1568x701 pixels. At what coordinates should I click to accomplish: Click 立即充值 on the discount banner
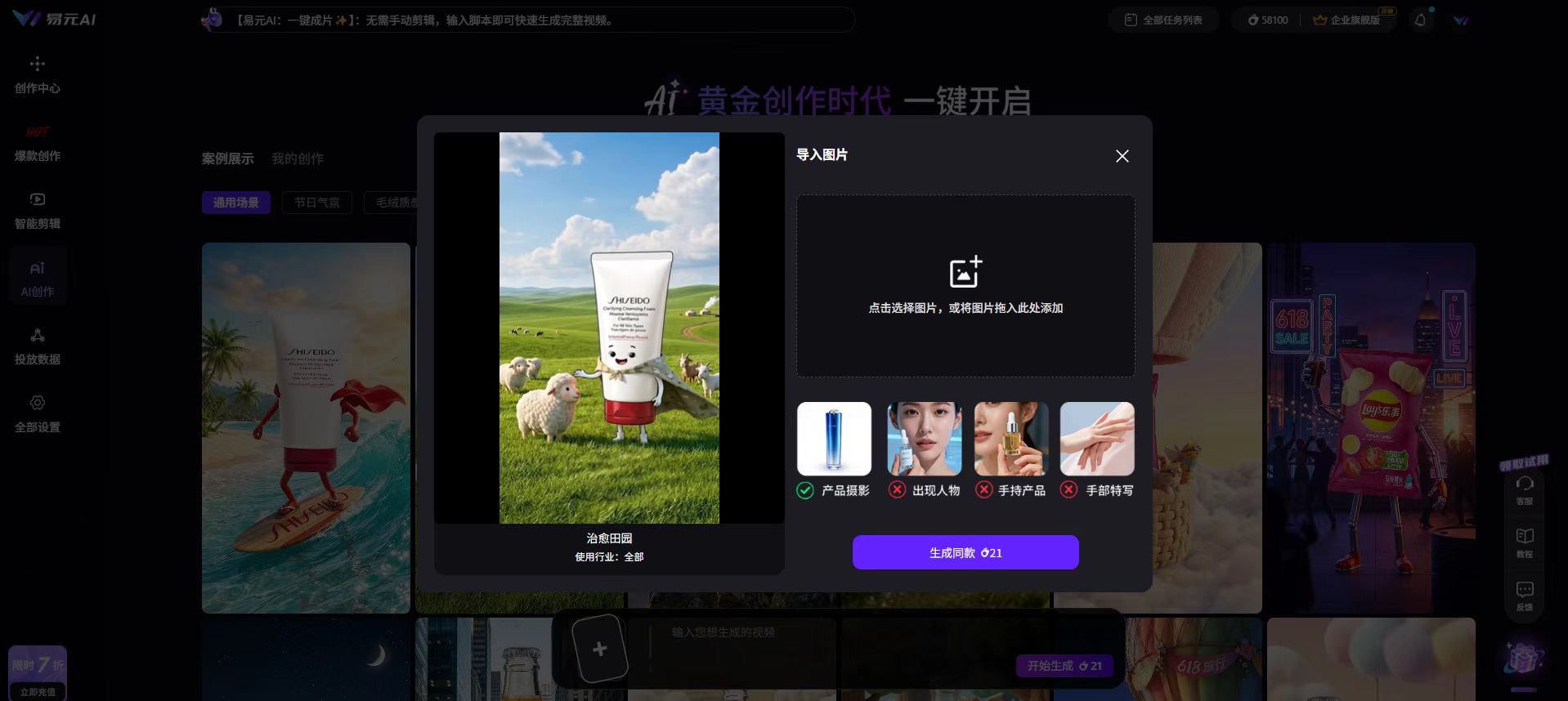[38, 691]
